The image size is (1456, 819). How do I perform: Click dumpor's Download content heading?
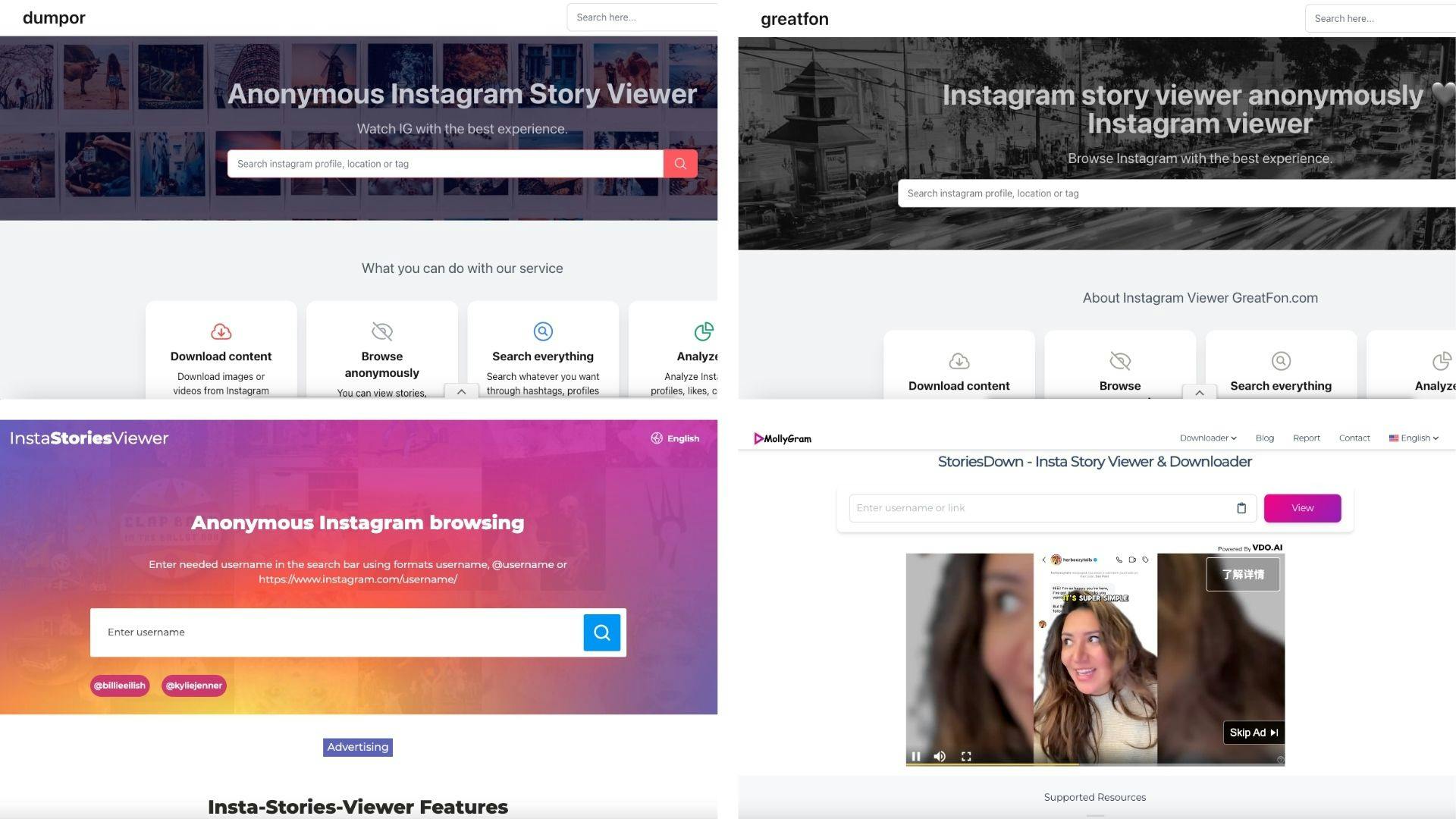pyautogui.click(x=221, y=356)
